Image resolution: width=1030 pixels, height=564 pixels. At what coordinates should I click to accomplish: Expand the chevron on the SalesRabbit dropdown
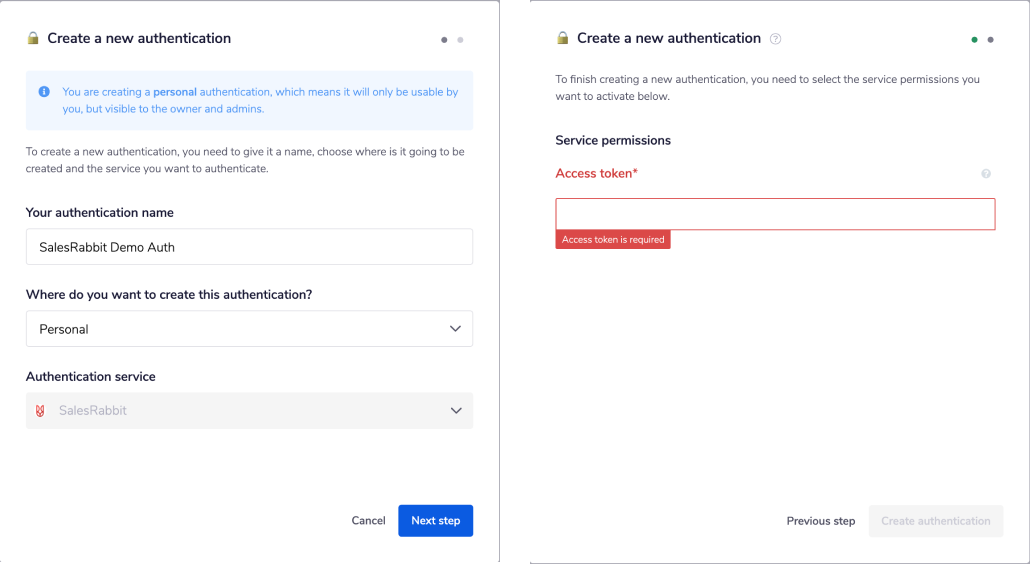pyautogui.click(x=456, y=411)
